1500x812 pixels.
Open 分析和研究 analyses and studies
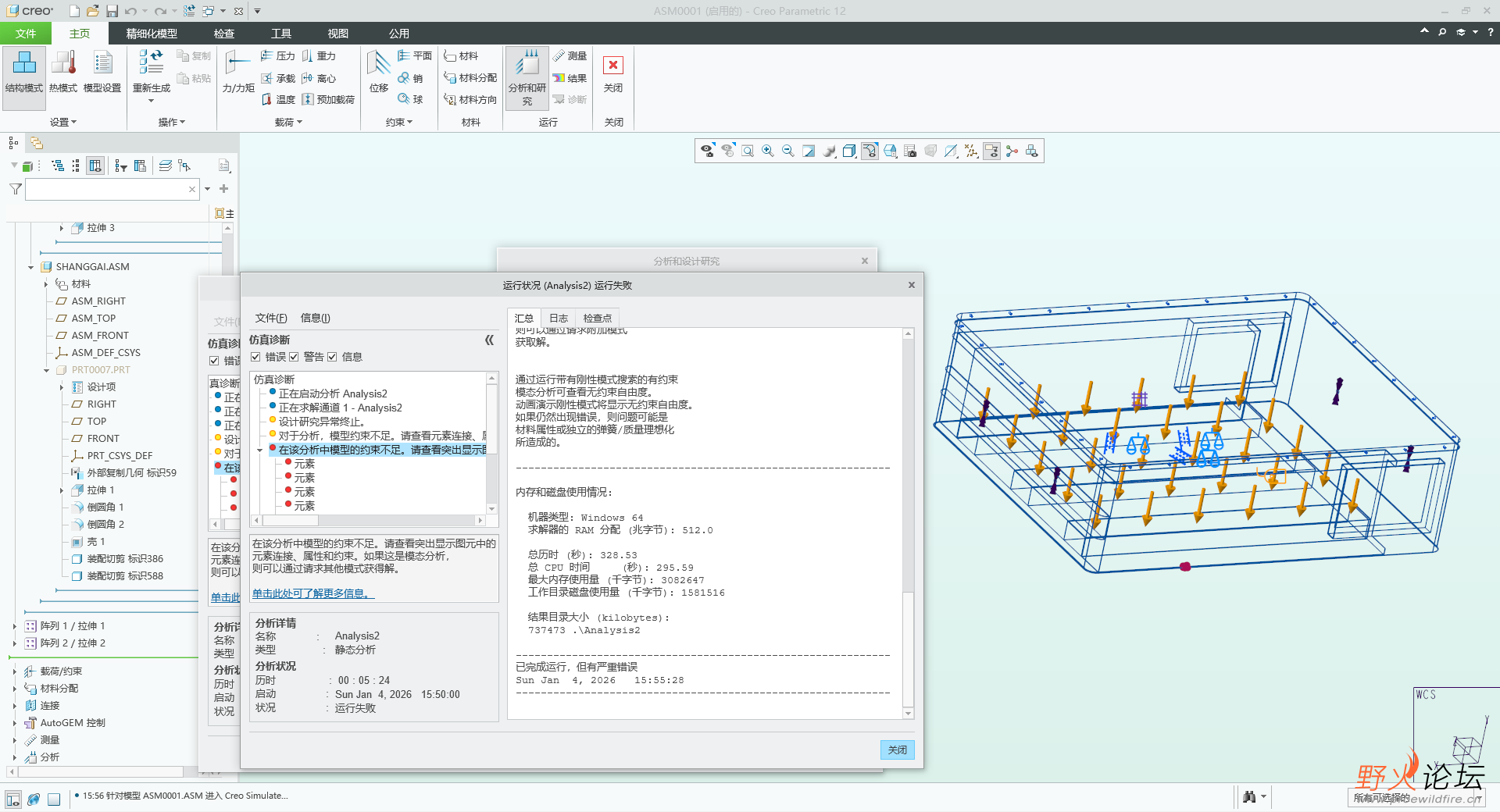click(x=527, y=65)
